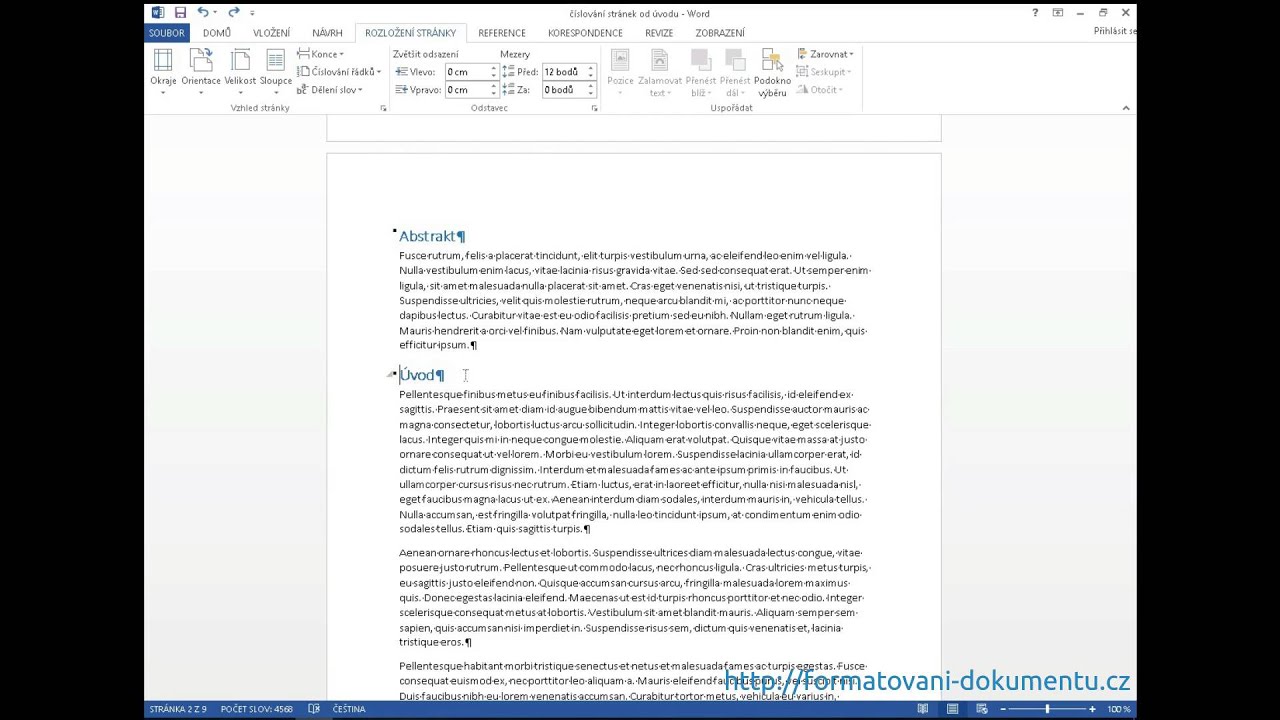Redo the last action

click(x=234, y=12)
